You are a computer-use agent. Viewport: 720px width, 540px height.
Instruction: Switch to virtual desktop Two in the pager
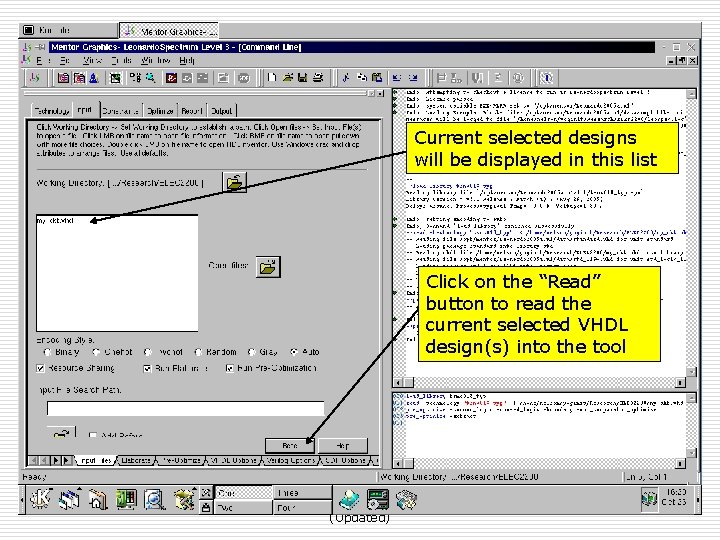[x=244, y=507]
